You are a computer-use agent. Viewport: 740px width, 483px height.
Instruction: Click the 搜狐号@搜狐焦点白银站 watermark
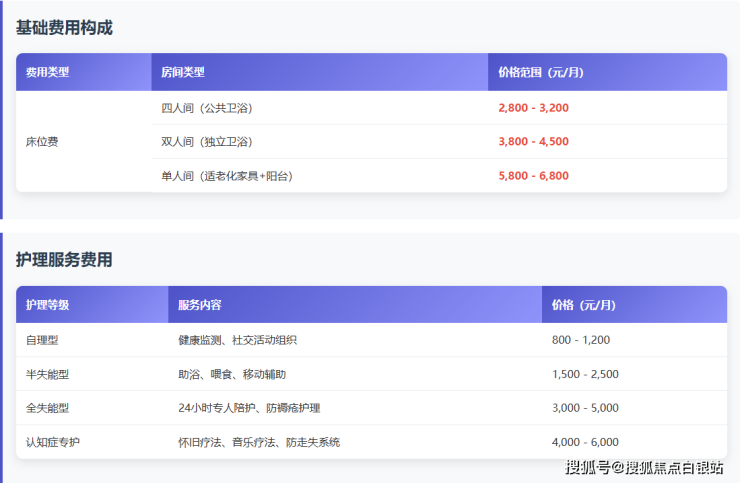[x=644, y=467]
